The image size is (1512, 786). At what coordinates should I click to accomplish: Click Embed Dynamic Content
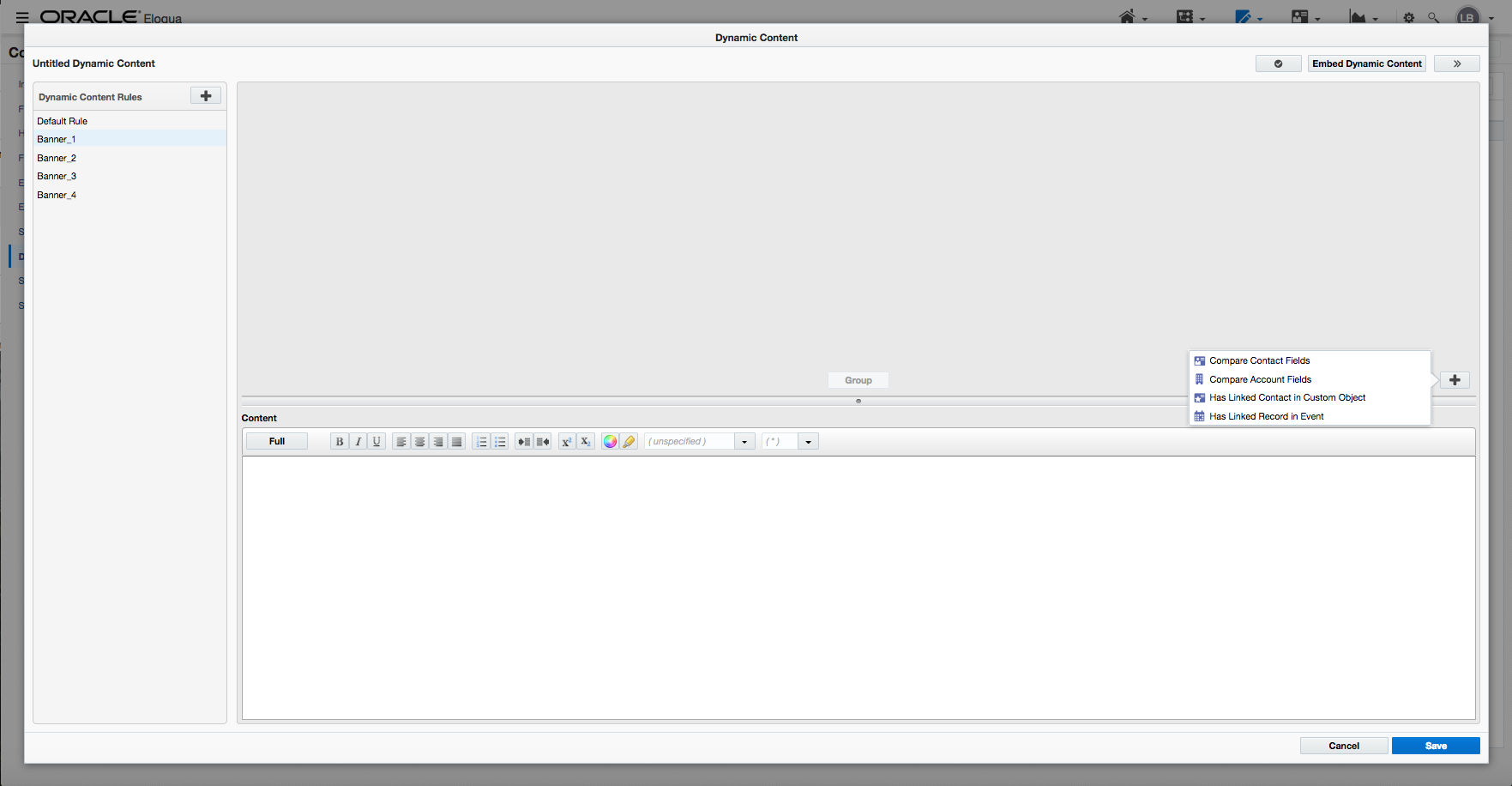[x=1366, y=63]
